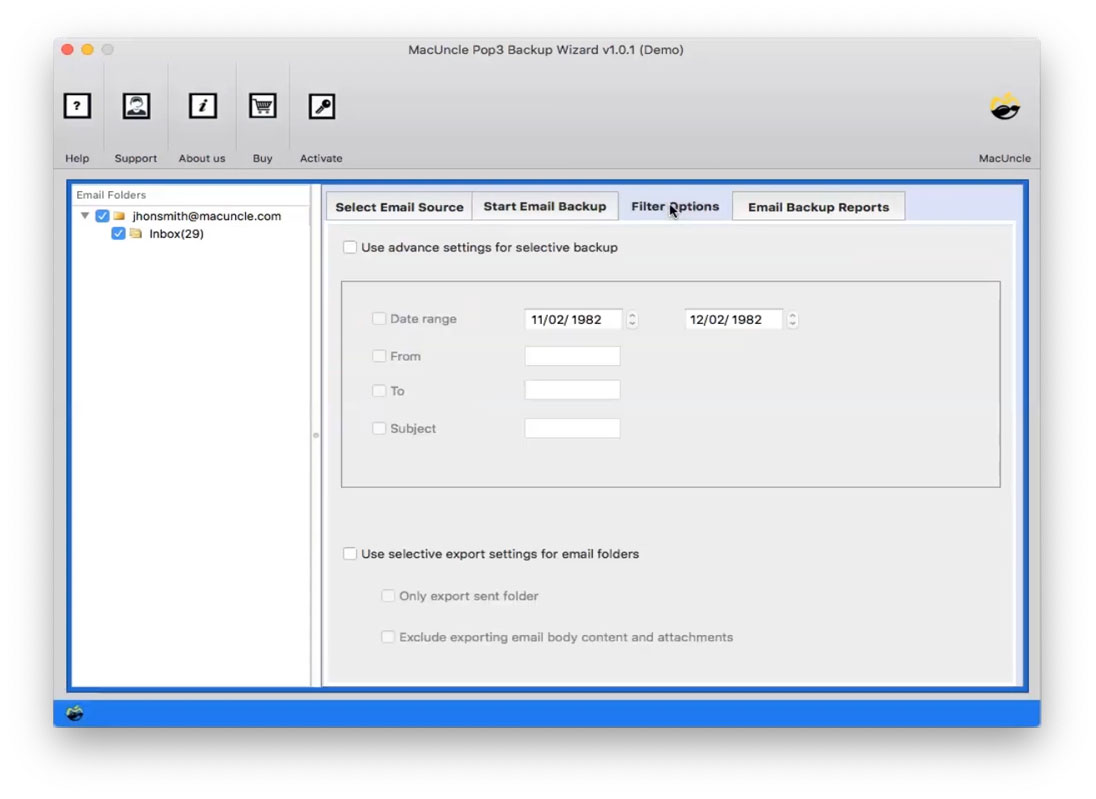Collapse the jhonsmith@macuncle.com folder tree

[84, 215]
